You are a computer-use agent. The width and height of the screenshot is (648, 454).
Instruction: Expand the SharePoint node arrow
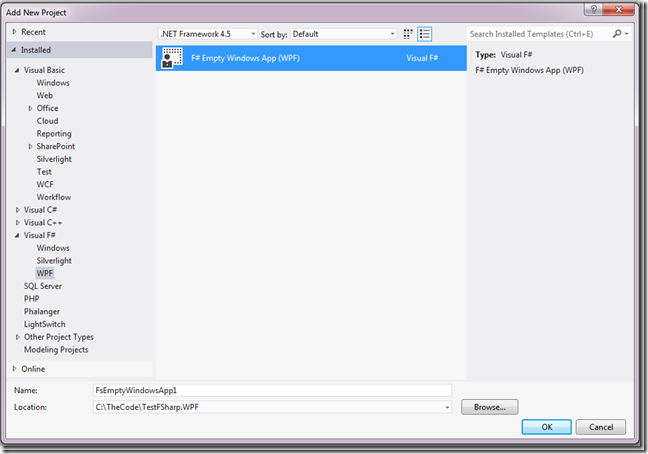click(30, 146)
